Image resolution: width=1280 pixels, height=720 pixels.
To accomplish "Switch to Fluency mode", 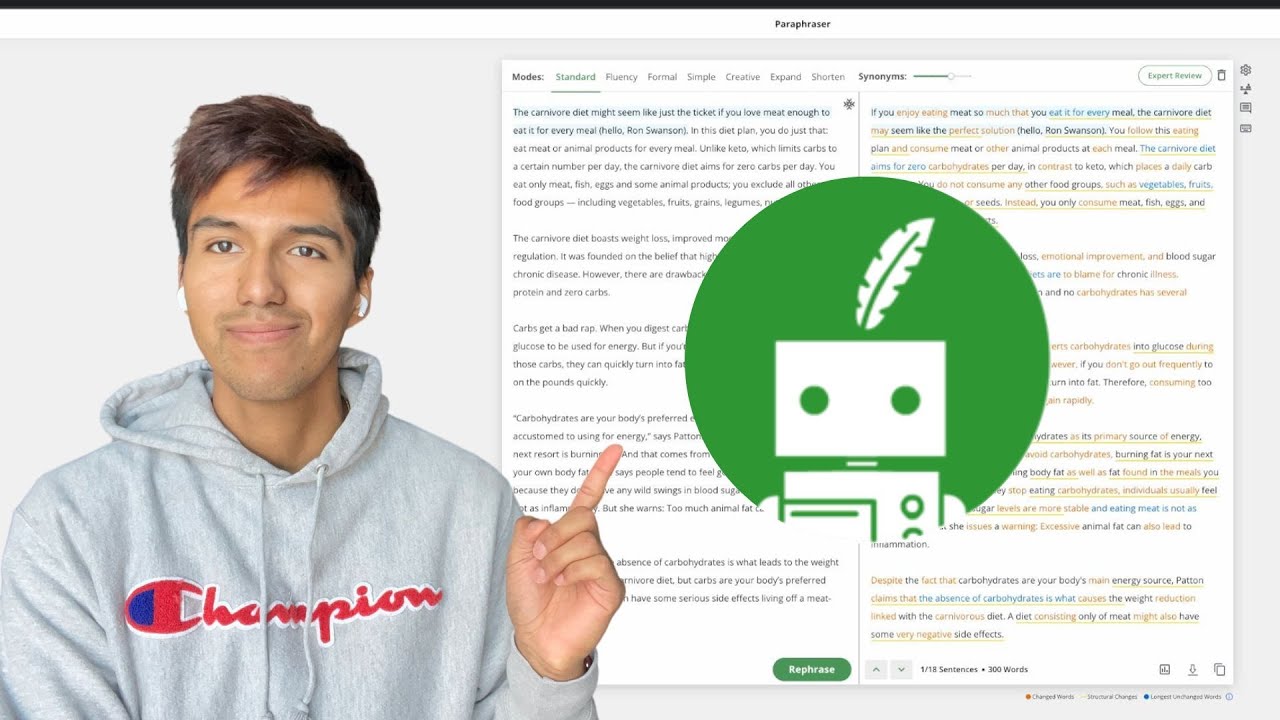I will 621,77.
